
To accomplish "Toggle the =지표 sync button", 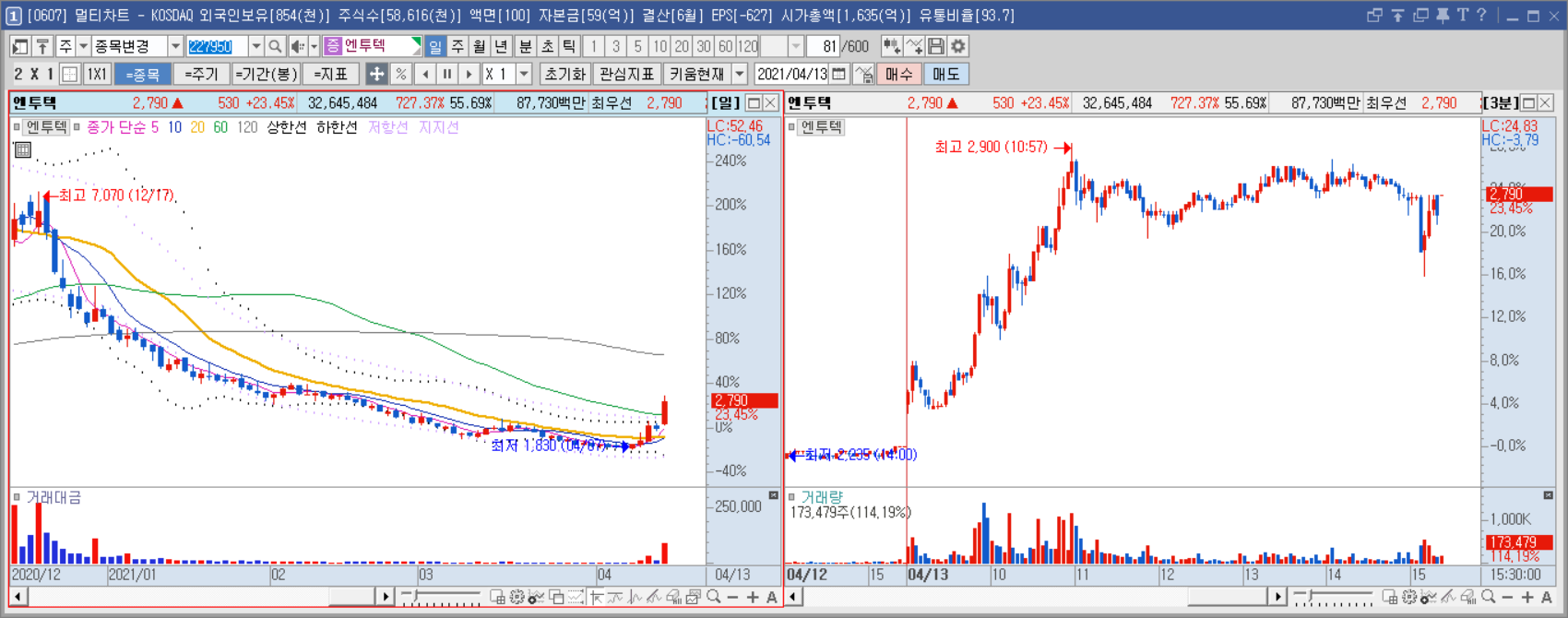I will (331, 74).
